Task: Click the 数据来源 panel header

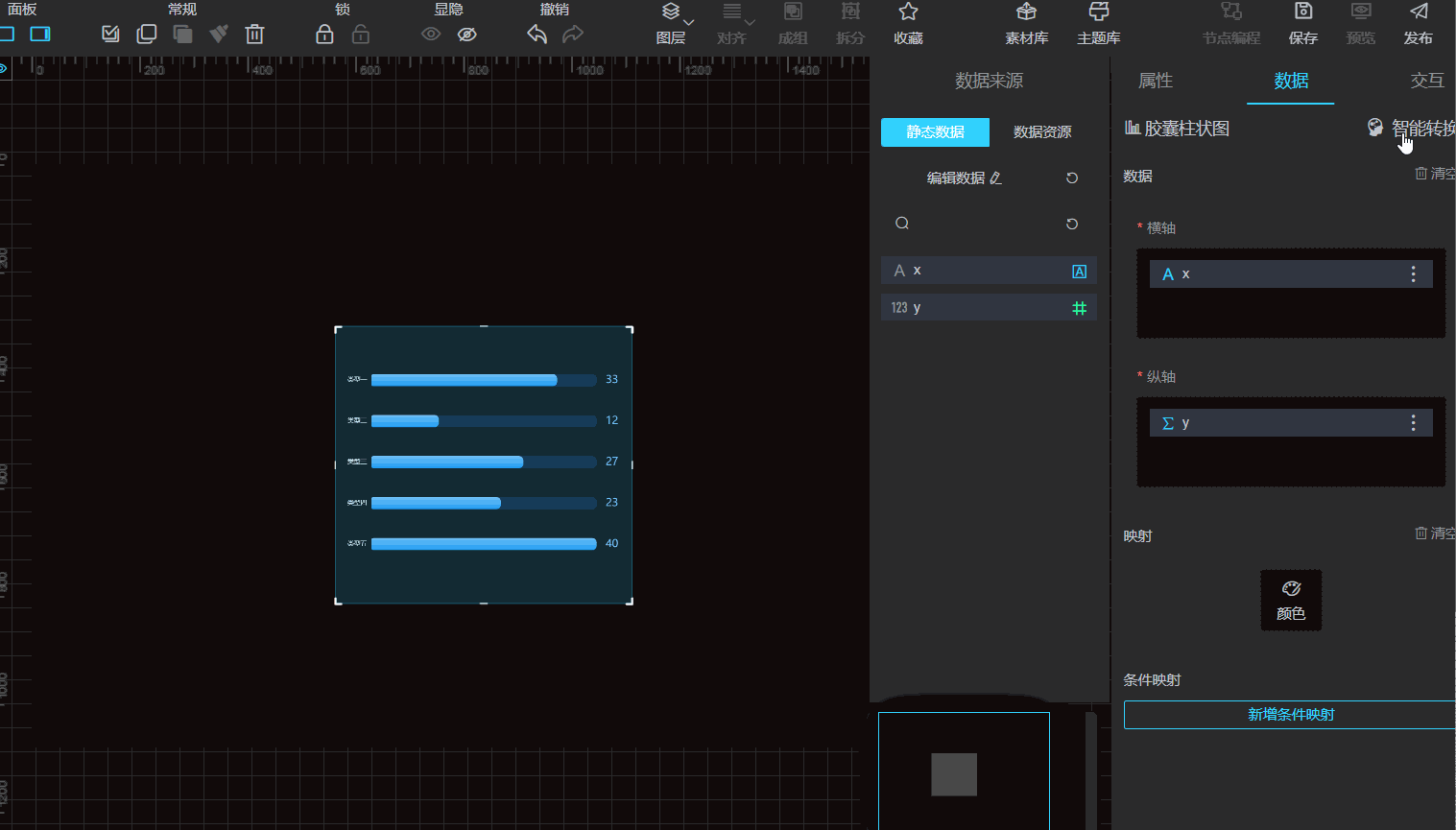Action: pos(989,81)
